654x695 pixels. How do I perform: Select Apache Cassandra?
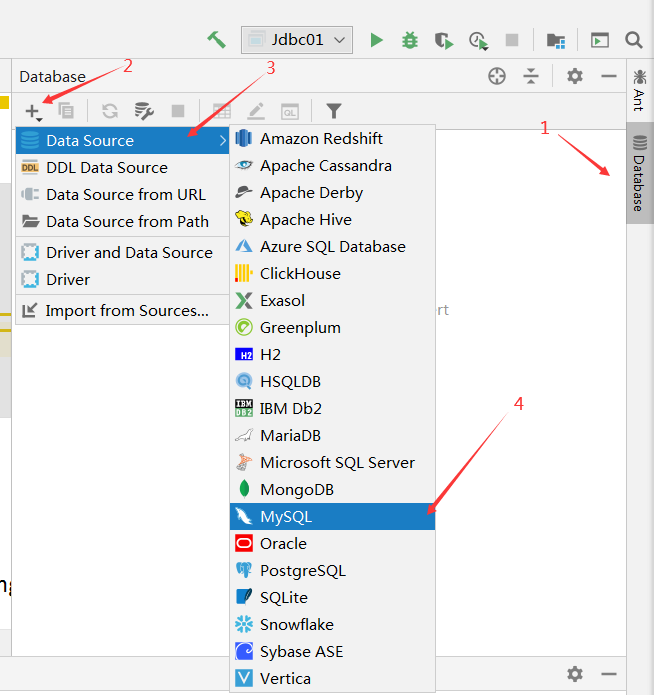tap(333, 166)
